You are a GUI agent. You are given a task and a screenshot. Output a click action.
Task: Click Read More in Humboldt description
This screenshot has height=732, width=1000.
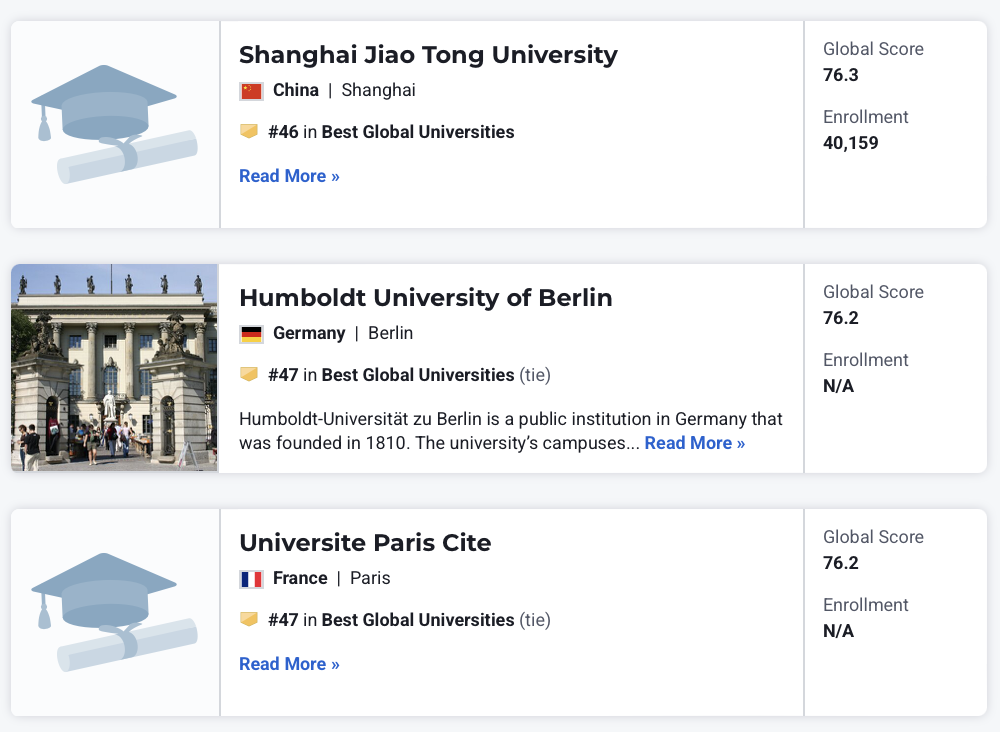tap(695, 443)
